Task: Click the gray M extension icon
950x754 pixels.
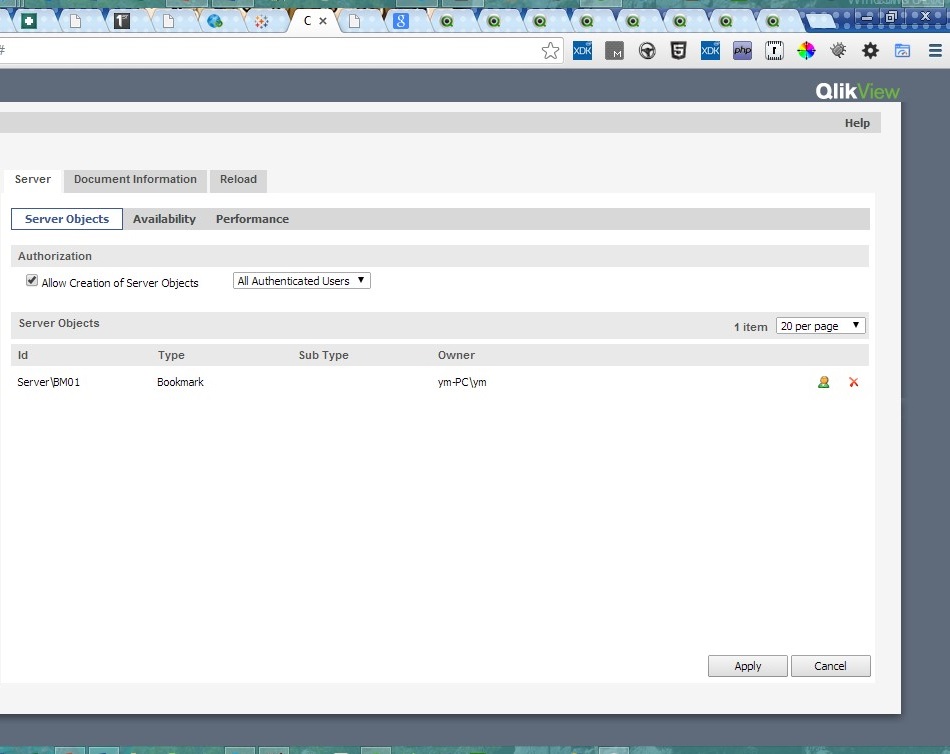Action: click(614, 51)
